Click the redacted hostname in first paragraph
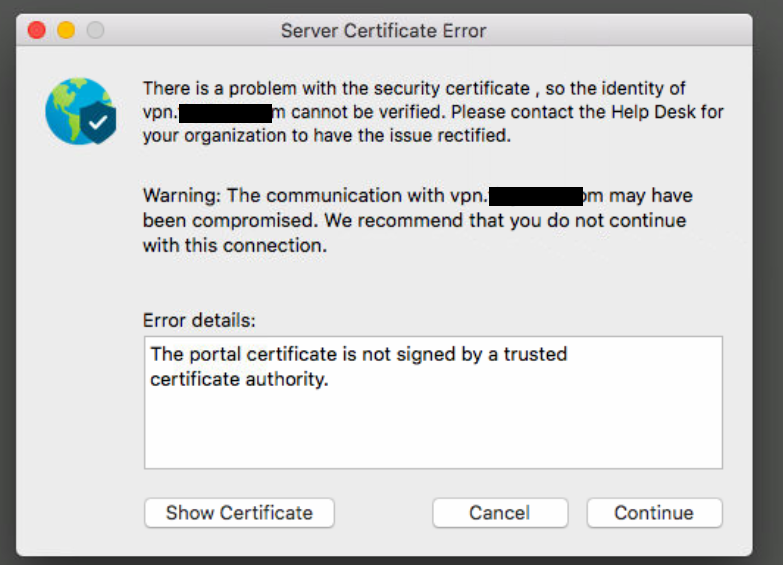This screenshot has height=565, width=783. [x=225, y=113]
